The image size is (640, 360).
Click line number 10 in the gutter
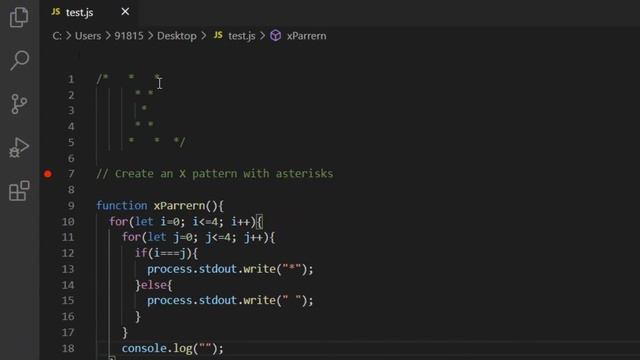coord(68,222)
